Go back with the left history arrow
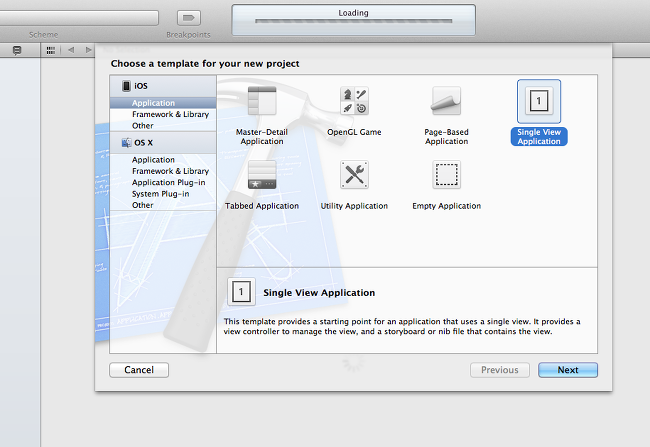 pyautogui.click(x=71, y=50)
